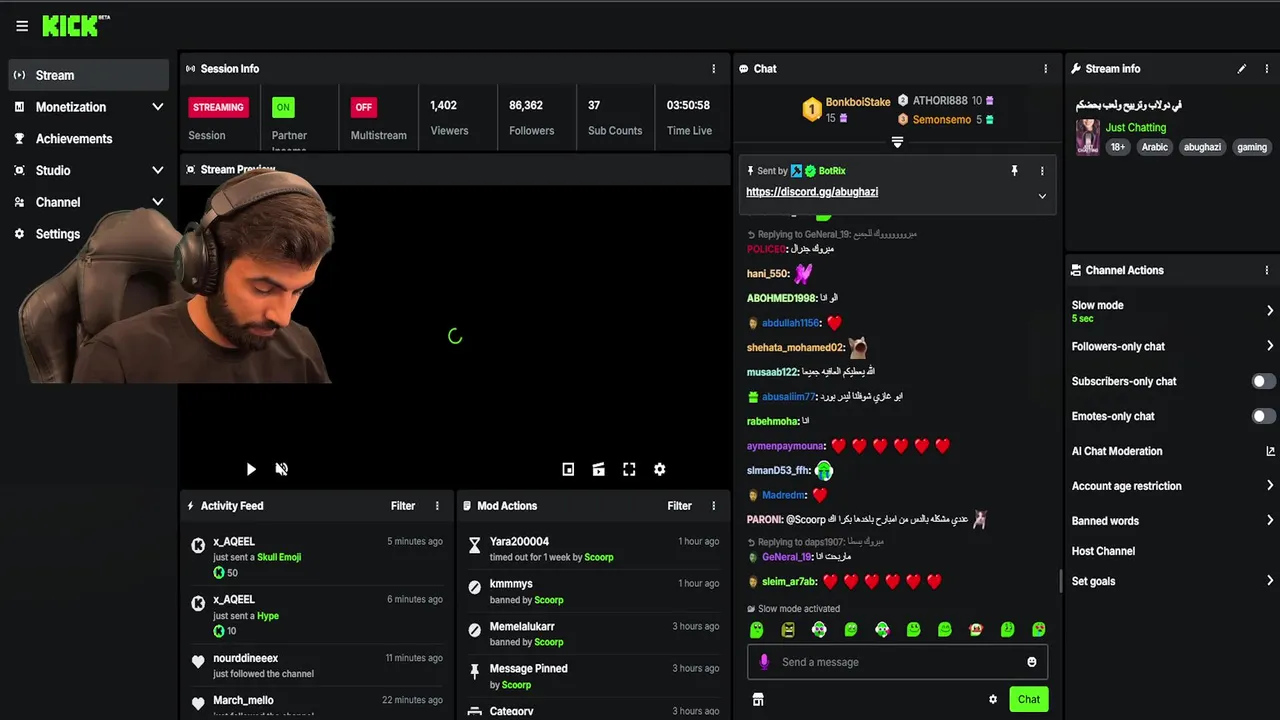Send message with green Chat button
This screenshot has width=1280, height=720.
pos(1029,699)
